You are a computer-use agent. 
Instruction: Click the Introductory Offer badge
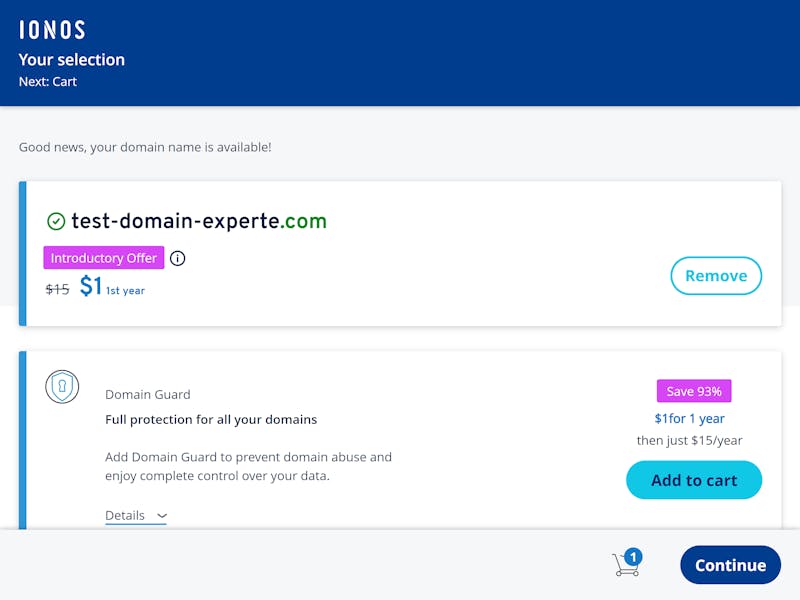point(104,258)
